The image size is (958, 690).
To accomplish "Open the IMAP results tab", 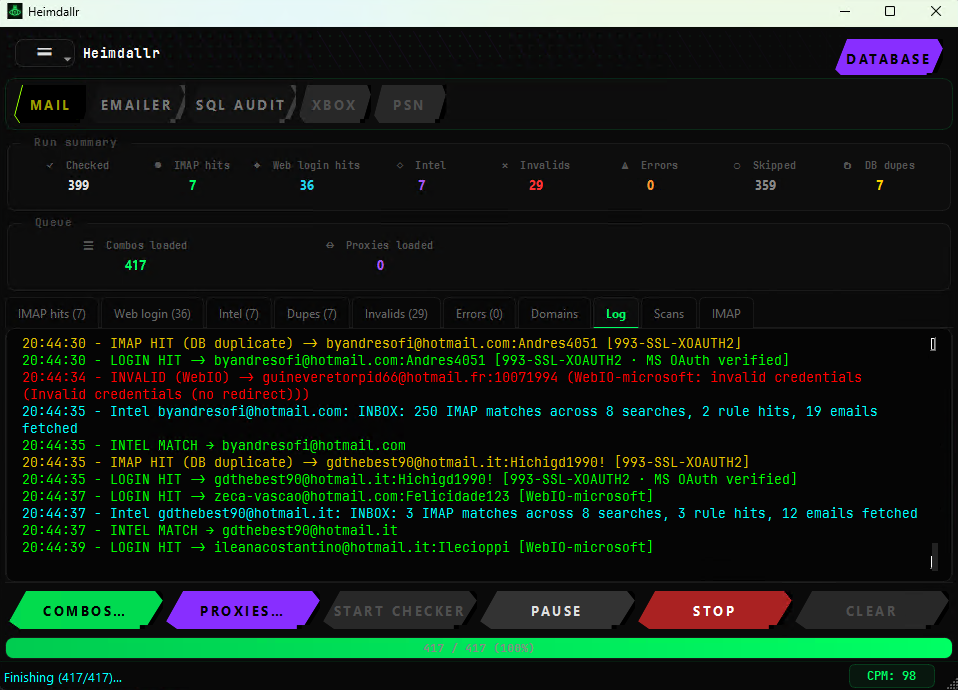I will click(726, 314).
